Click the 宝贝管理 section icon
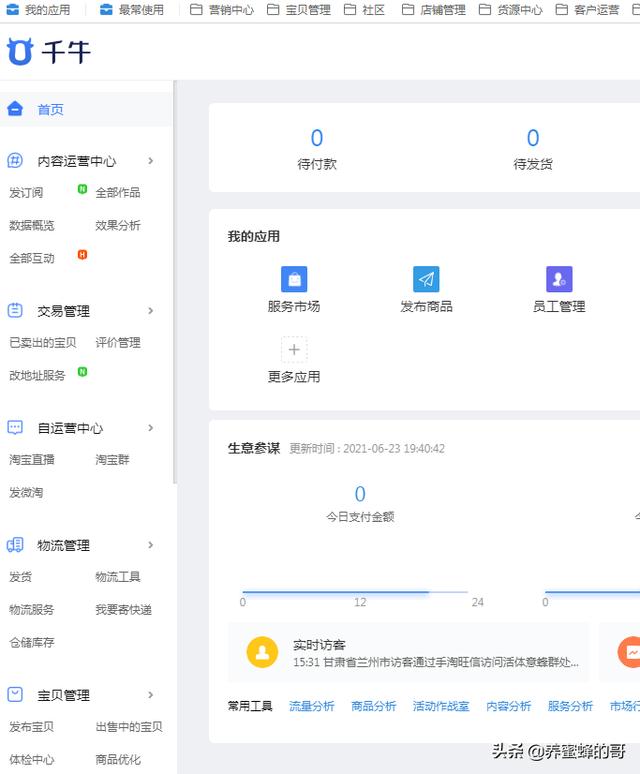Screen dimensions: 640x774 [15, 695]
